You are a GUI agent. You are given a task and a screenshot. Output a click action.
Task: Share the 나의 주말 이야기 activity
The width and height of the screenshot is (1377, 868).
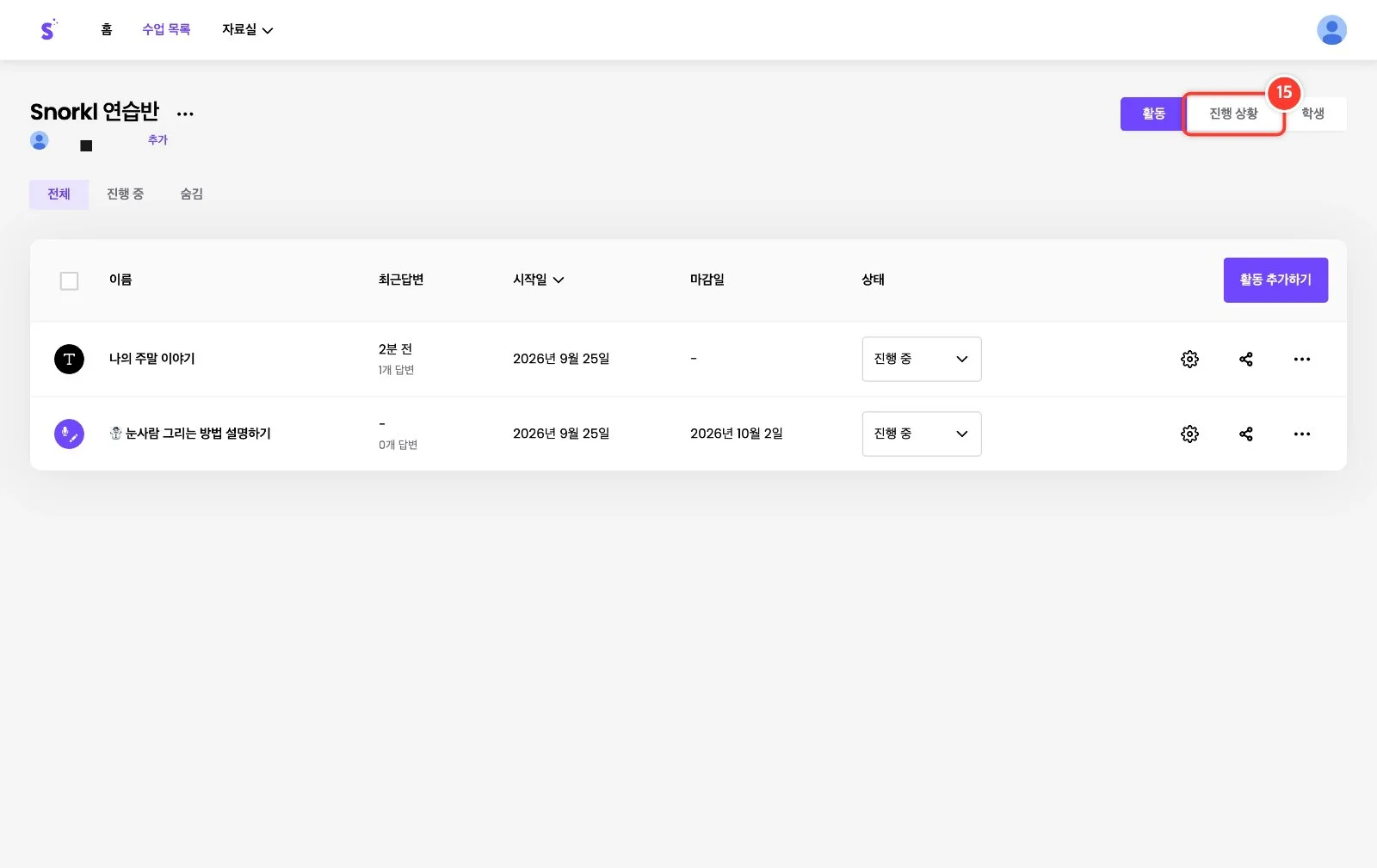(x=1245, y=359)
